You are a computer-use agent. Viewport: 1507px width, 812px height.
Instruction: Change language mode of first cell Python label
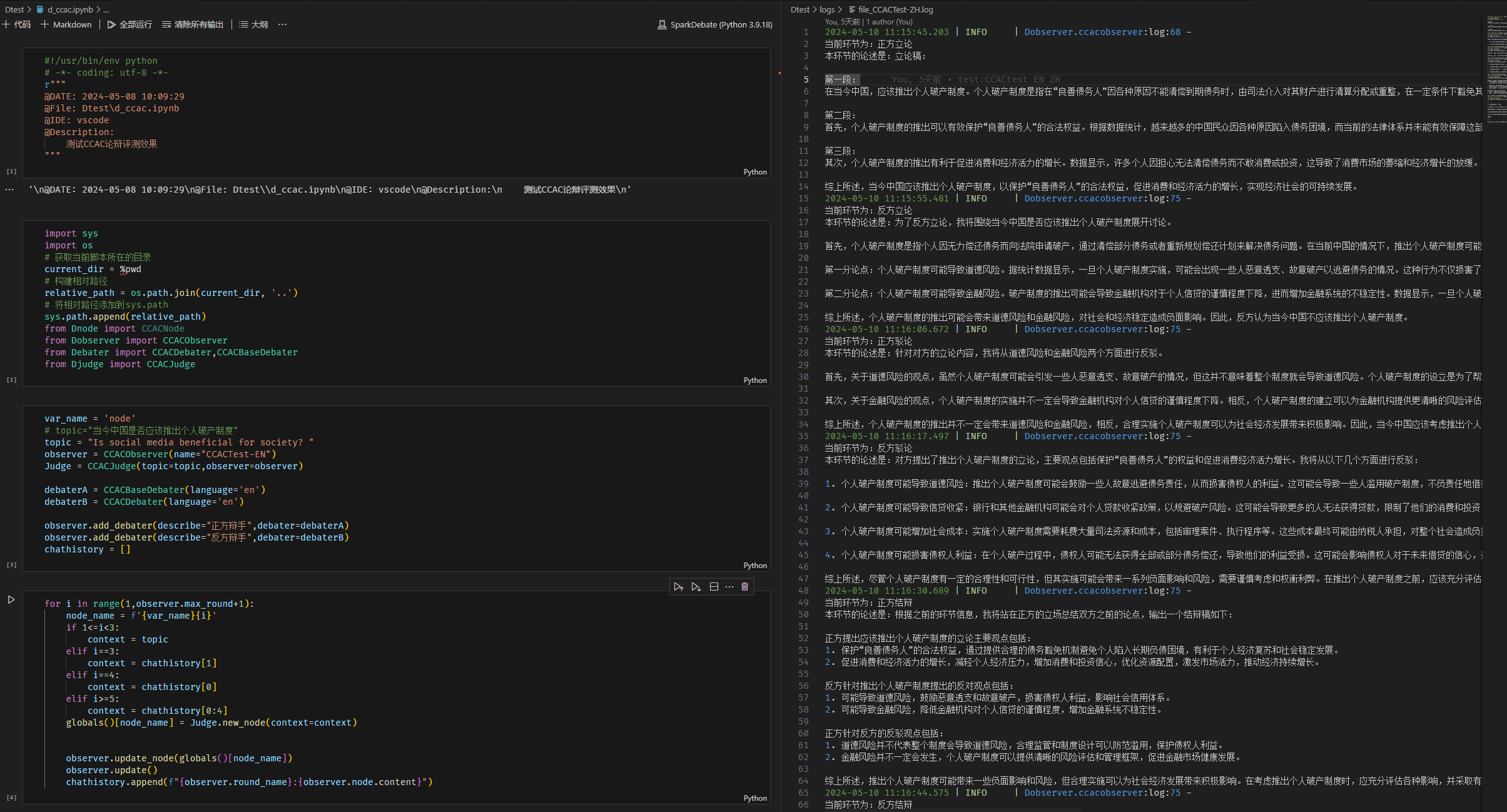click(x=754, y=172)
